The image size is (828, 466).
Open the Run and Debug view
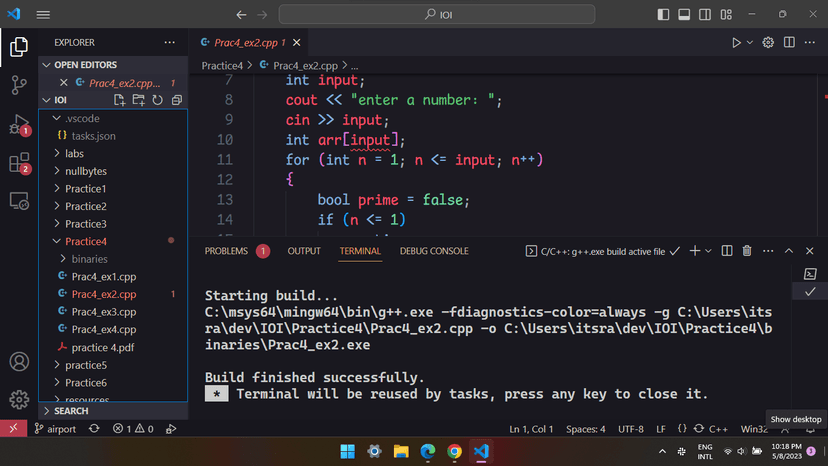point(19,125)
